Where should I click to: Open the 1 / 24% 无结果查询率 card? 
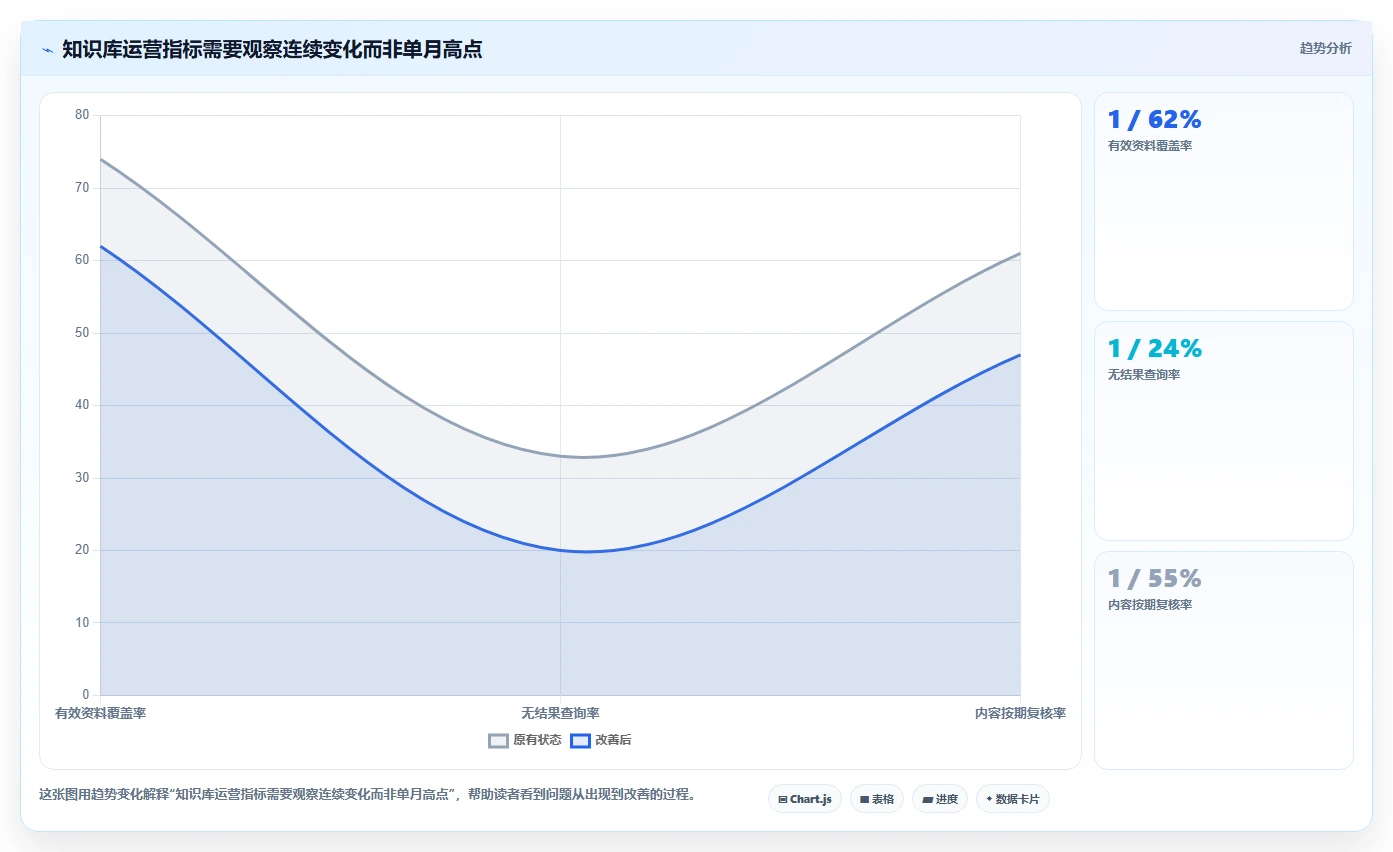[x=1224, y=431]
